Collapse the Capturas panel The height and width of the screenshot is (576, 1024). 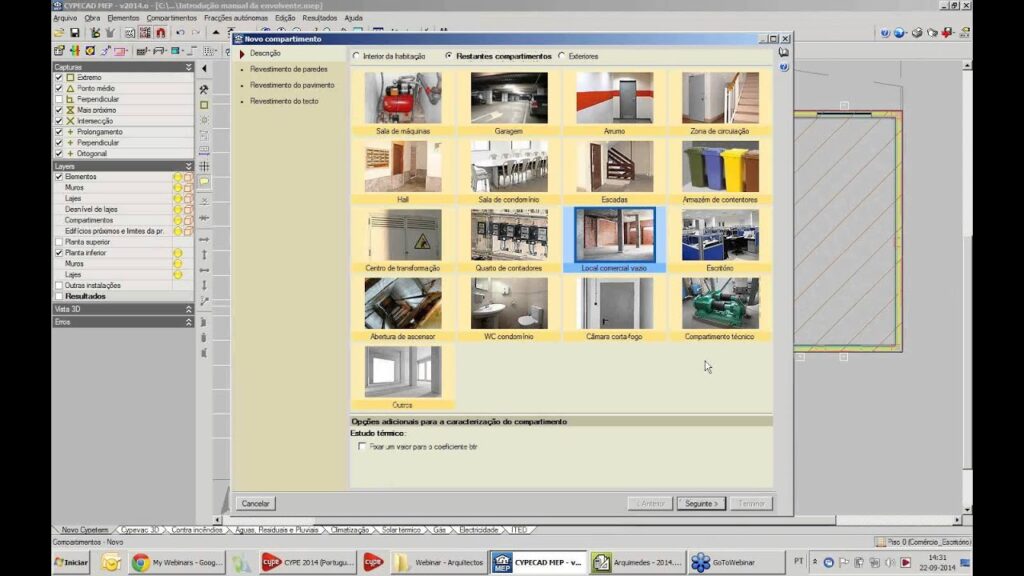point(188,67)
